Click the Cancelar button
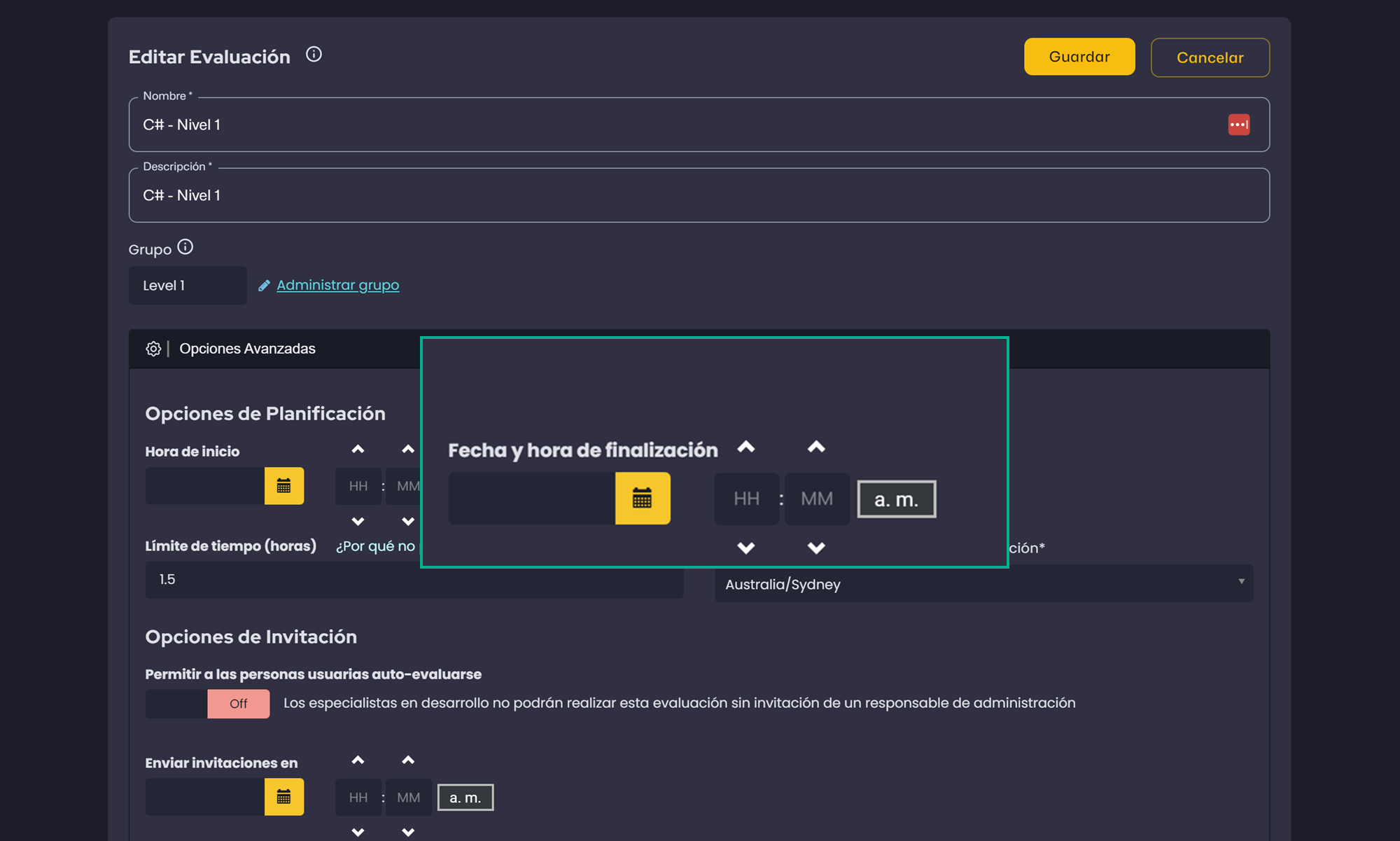The height and width of the screenshot is (841, 1400). (1210, 57)
